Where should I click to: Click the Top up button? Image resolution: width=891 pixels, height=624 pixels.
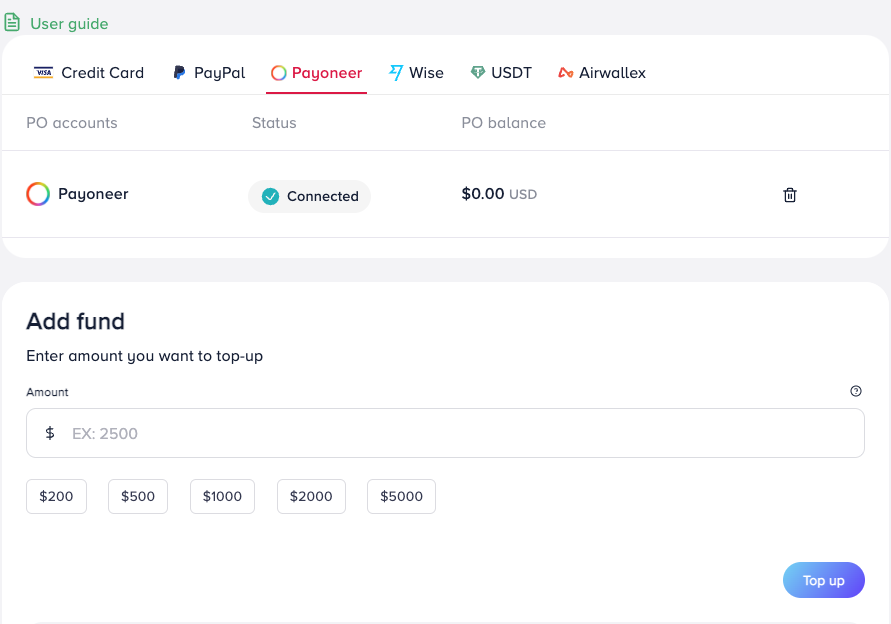(823, 580)
